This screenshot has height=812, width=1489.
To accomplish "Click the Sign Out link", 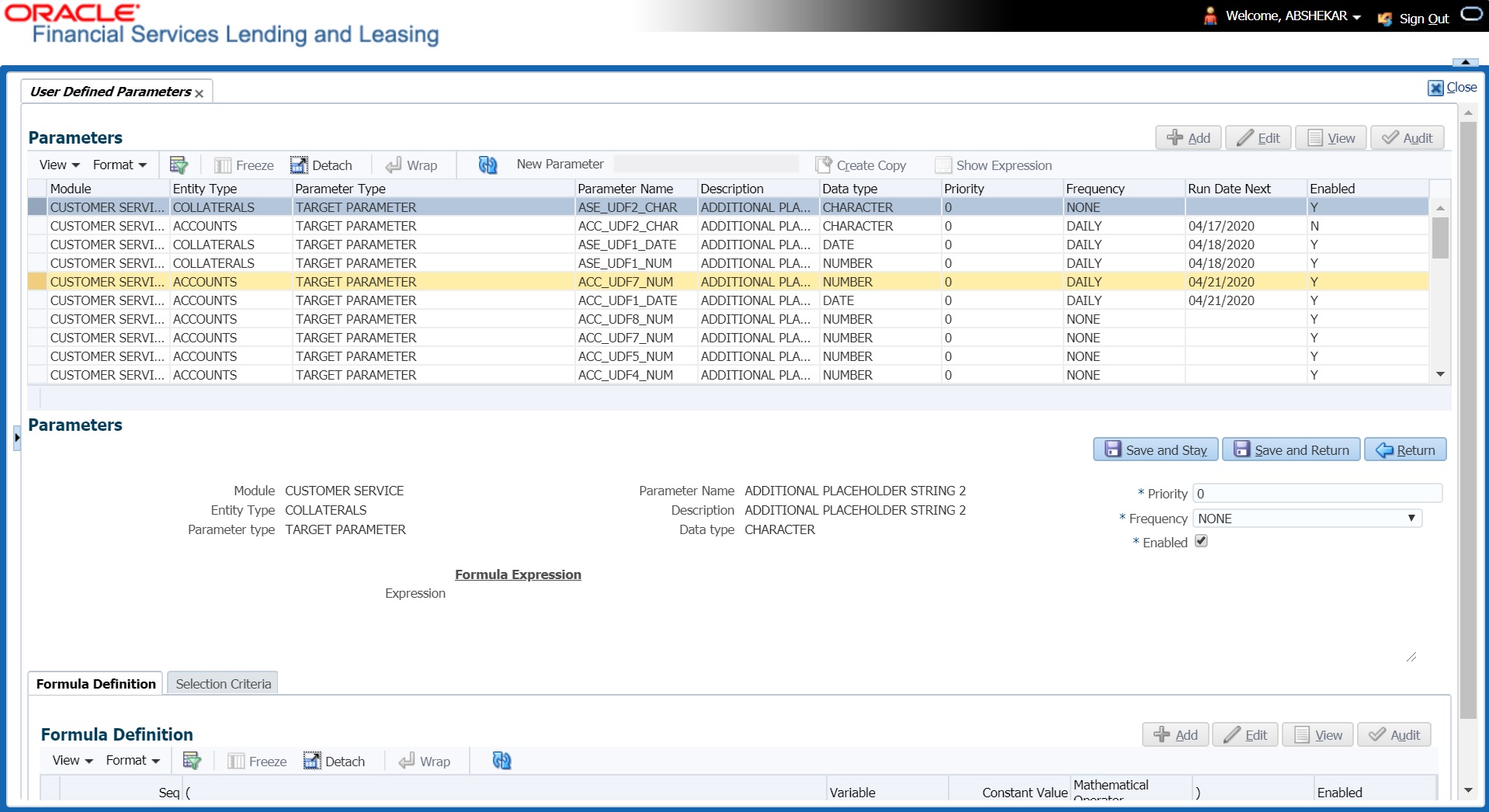I will 1424,19.
